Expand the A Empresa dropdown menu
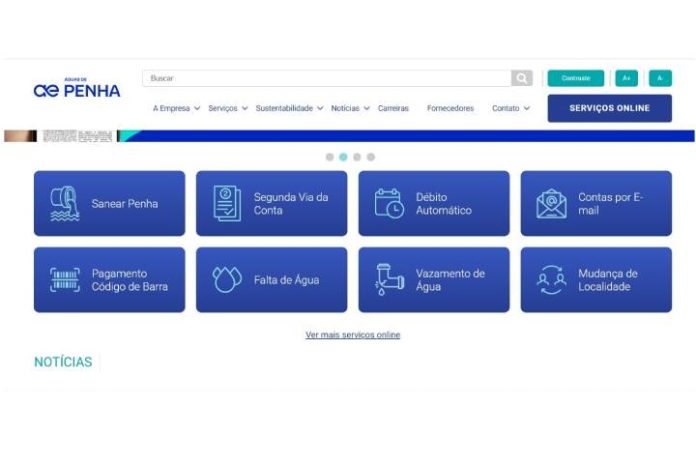Image resolution: width=696 pixels, height=464 pixels. coord(176,108)
